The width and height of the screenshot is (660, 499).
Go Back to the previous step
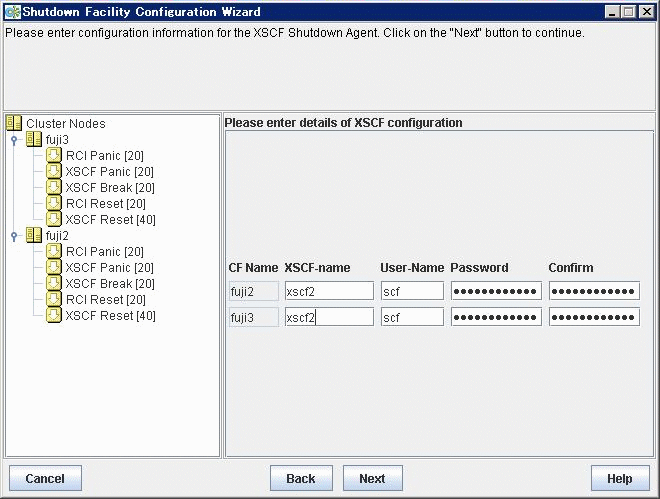[x=301, y=478]
